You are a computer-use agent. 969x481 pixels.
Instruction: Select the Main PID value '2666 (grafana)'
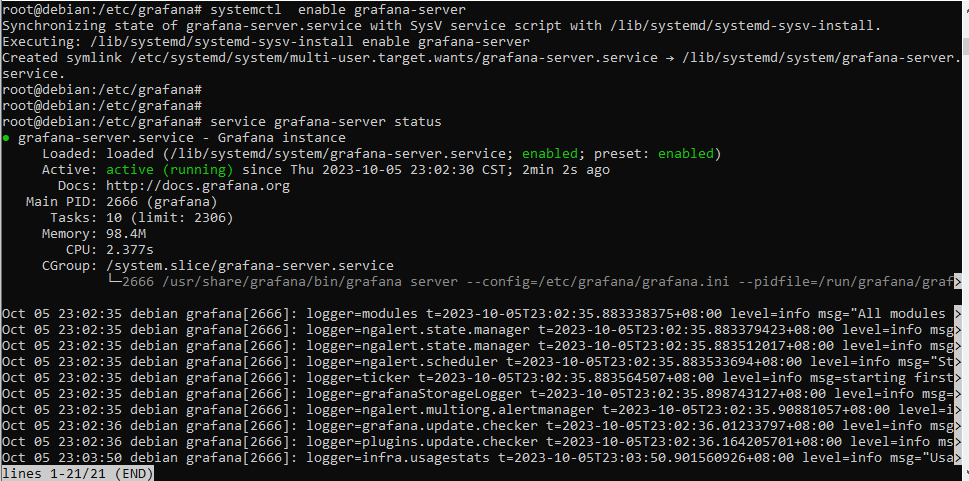click(x=162, y=202)
